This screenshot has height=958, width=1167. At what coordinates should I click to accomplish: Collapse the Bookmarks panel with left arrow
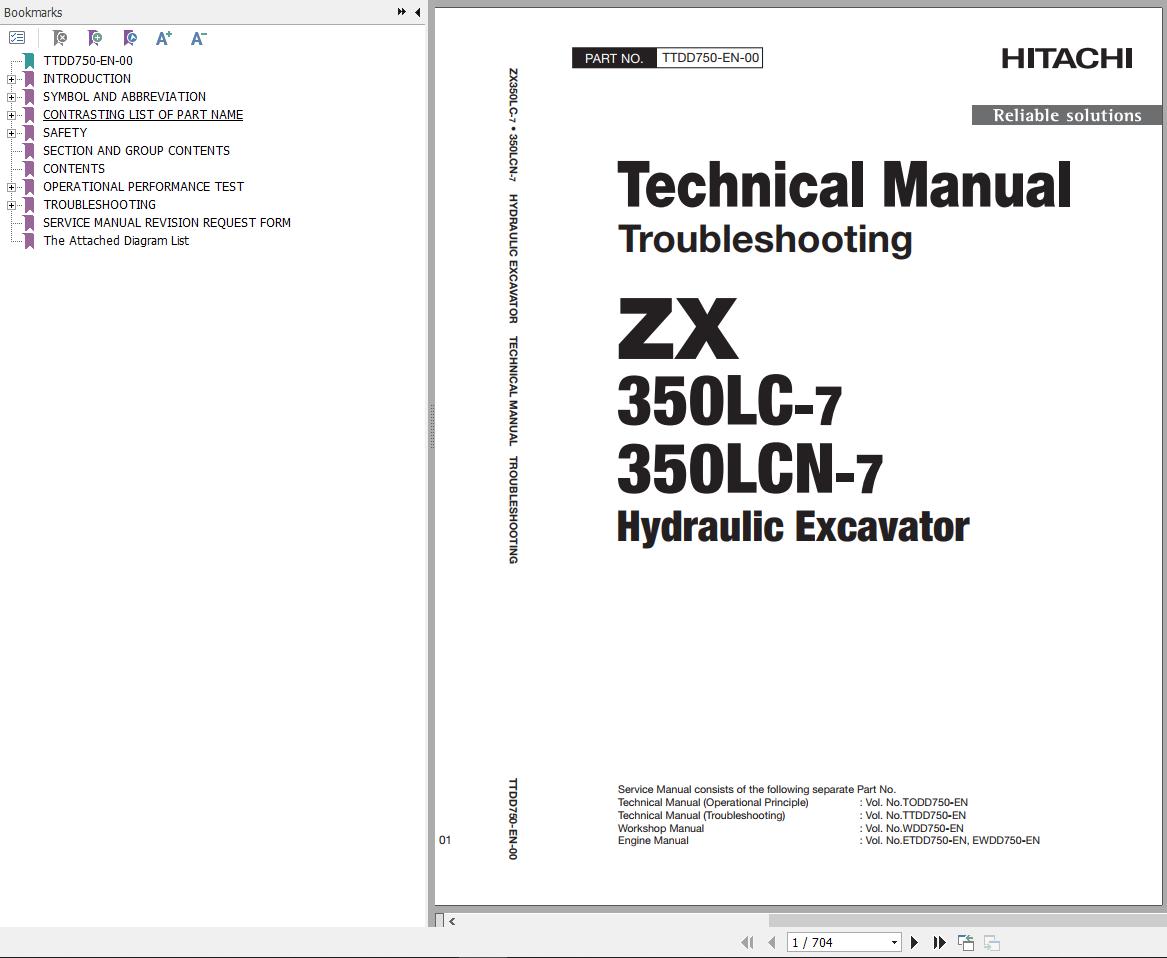click(x=418, y=12)
